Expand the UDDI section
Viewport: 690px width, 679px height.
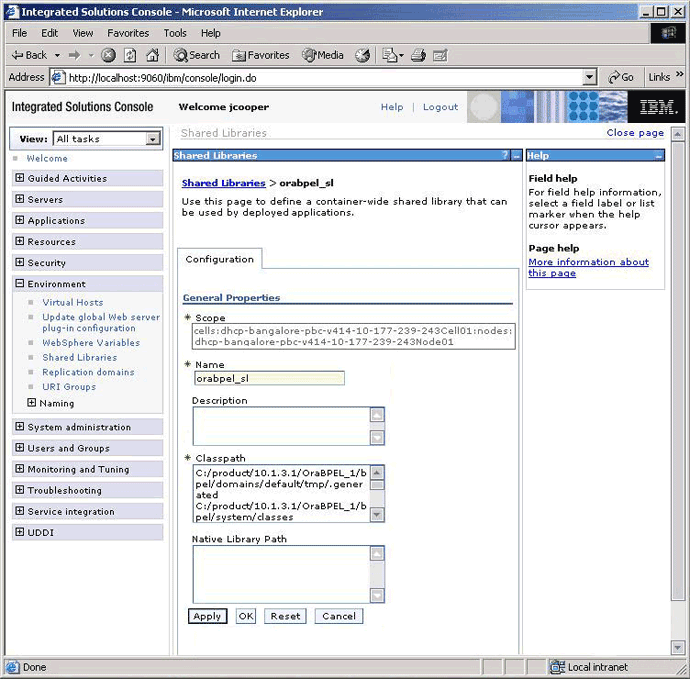[x=19, y=532]
